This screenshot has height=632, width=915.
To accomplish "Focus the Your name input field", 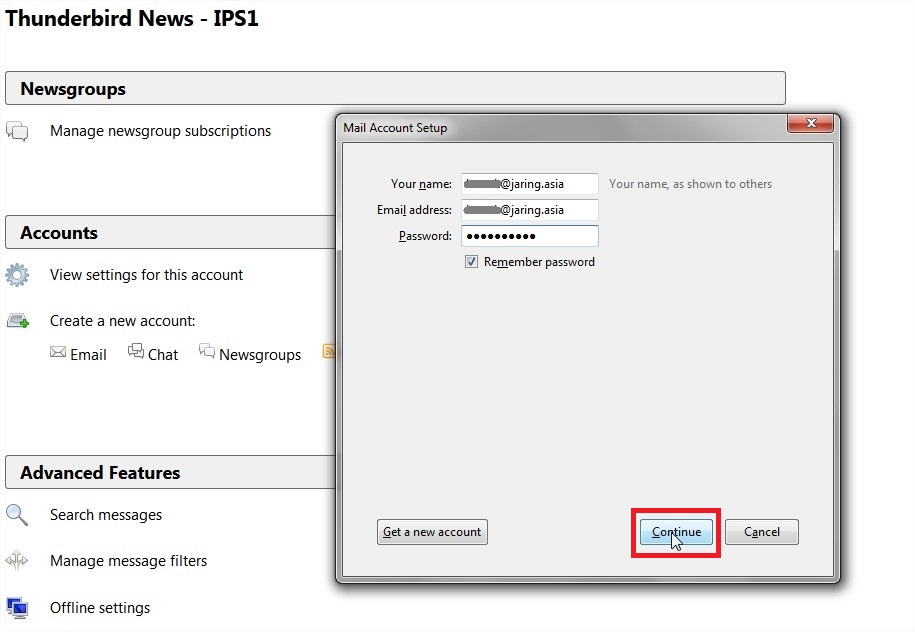I will pyautogui.click(x=530, y=184).
